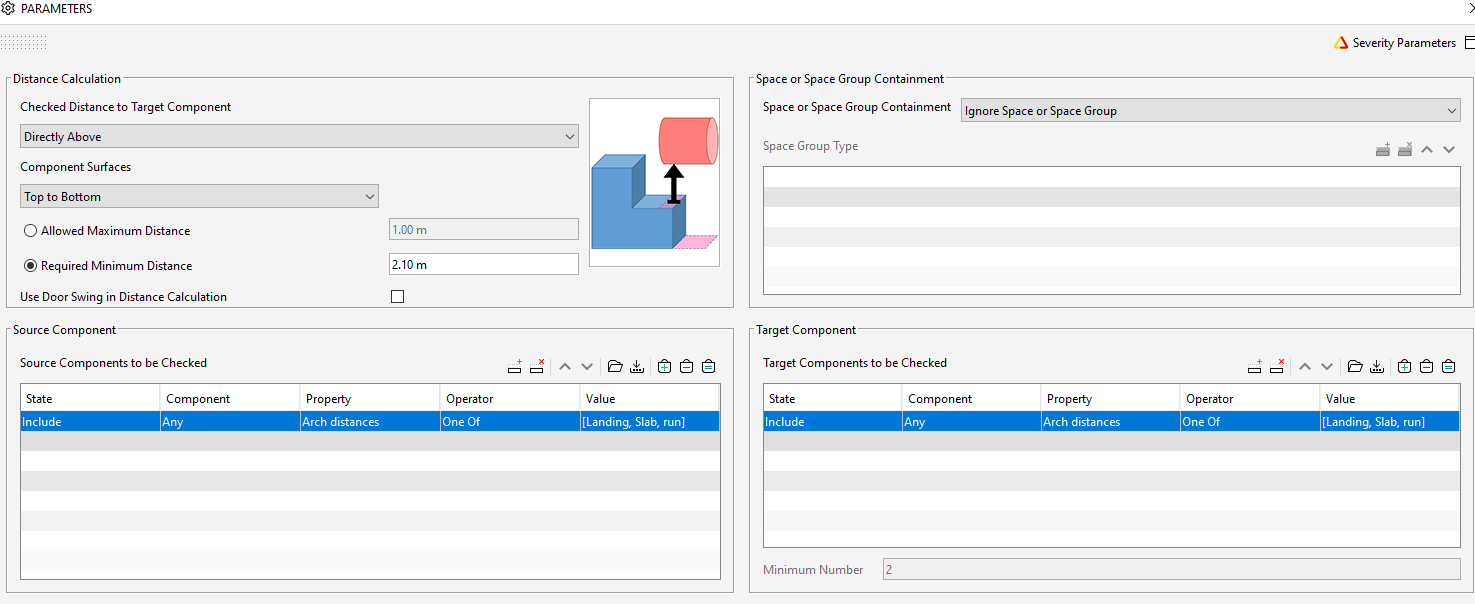
Task: Sort Source table by Component column
Action: click(230, 398)
